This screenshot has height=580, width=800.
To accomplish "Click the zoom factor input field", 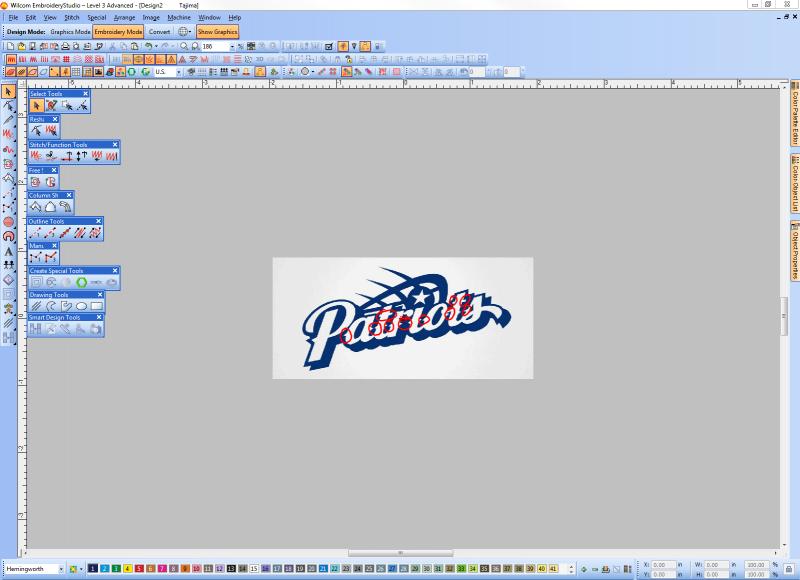I will tap(215, 46).
